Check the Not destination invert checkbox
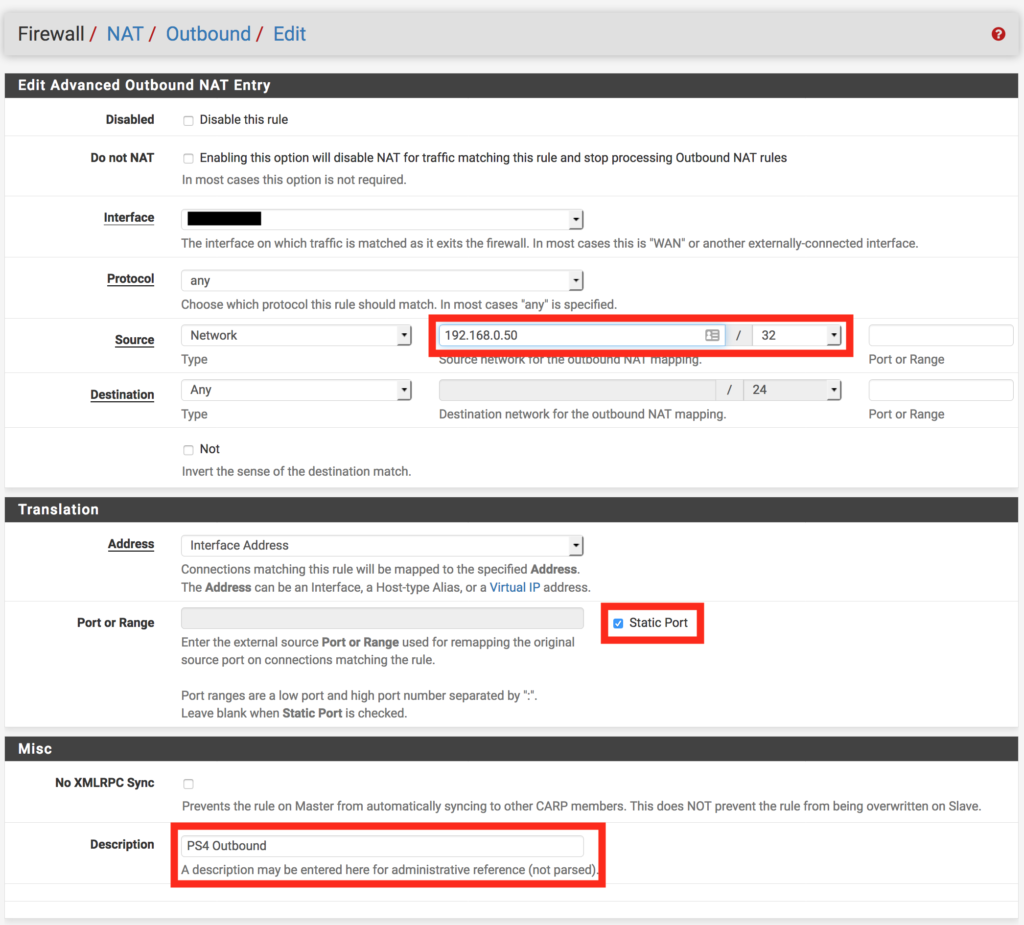This screenshot has width=1024, height=925. (188, 449)
